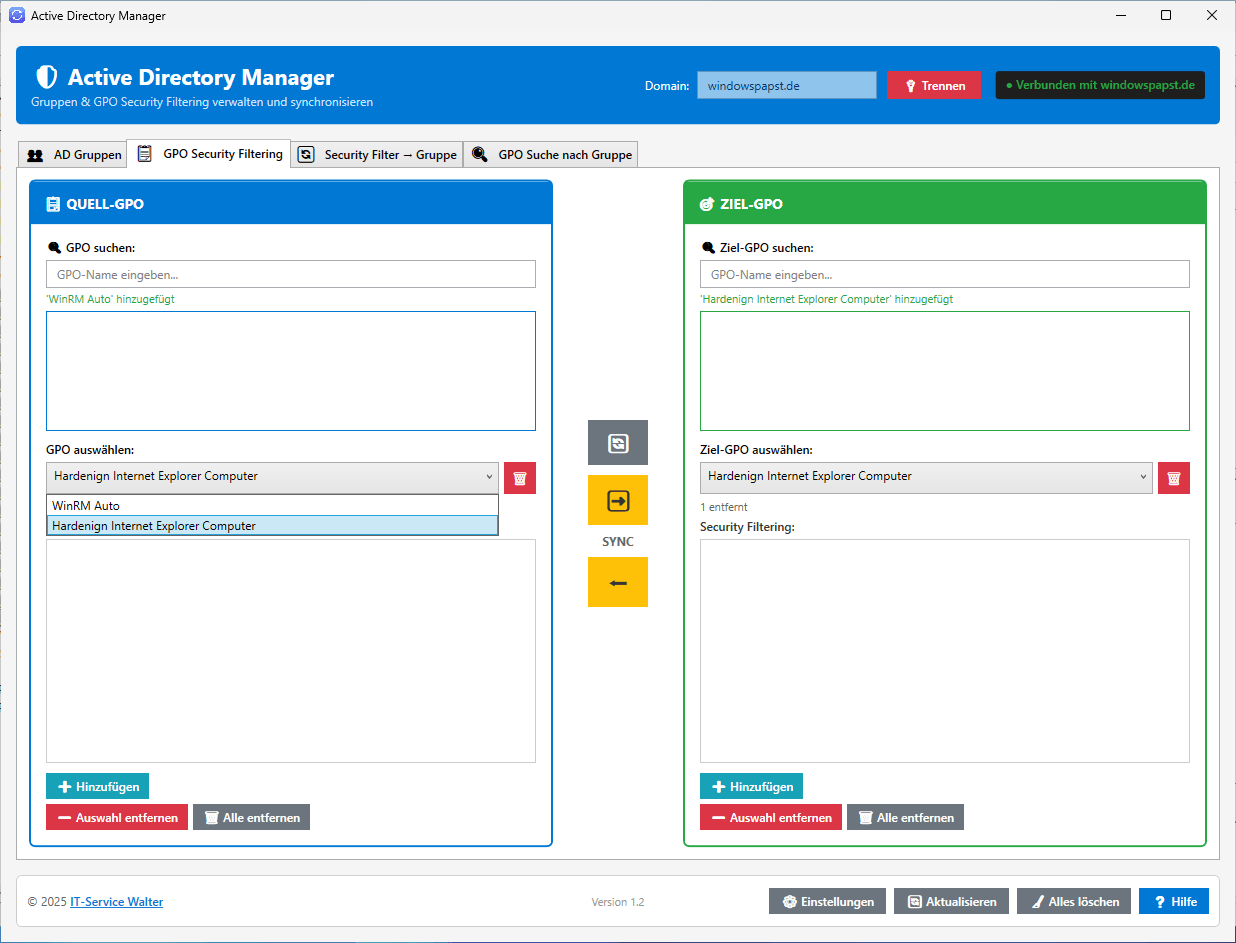Open the GPO Suche nach Gruppe tab

[550, 154]
